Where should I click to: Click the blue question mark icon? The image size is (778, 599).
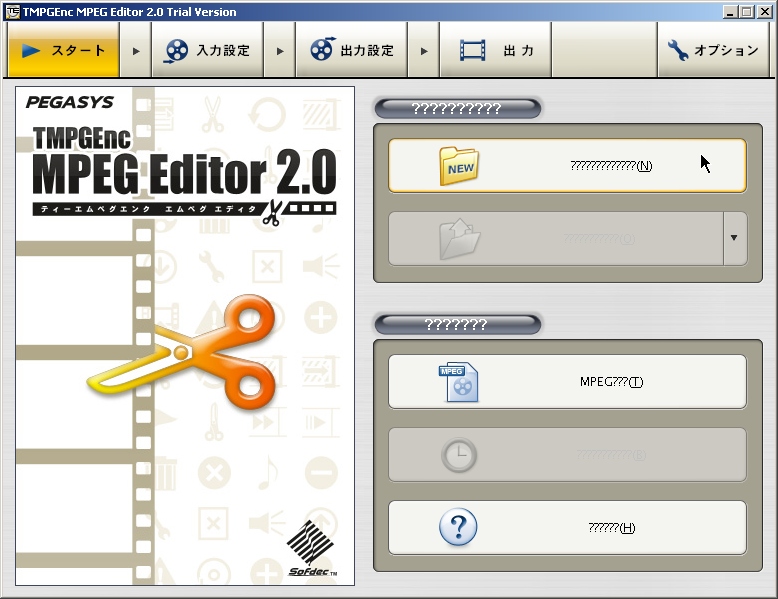458,527
